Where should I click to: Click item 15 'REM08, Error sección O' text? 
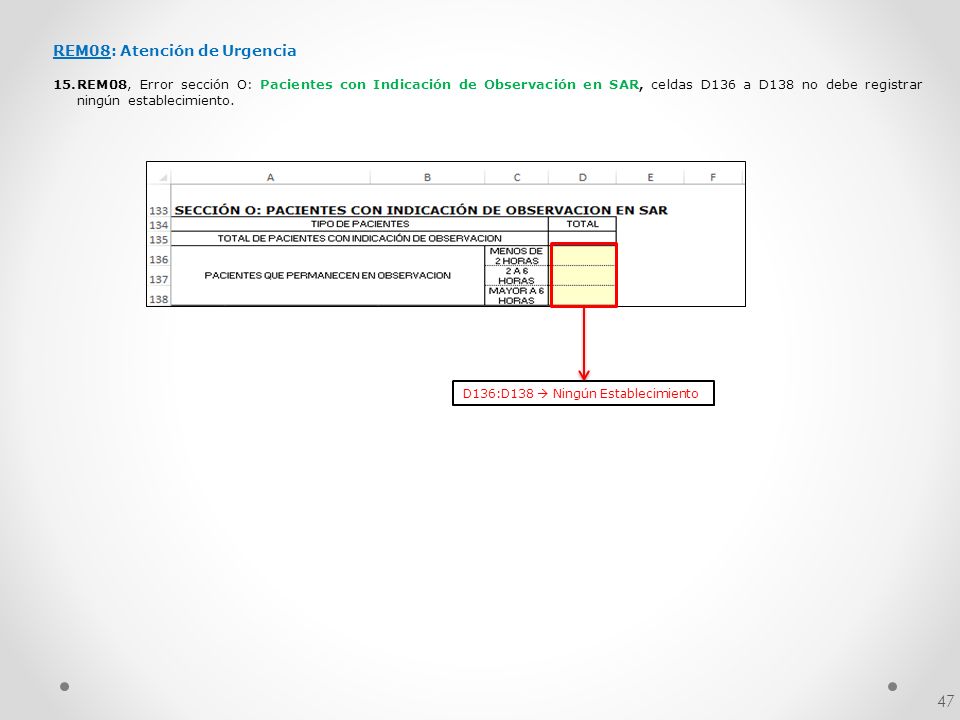click(x=152, y=84)
